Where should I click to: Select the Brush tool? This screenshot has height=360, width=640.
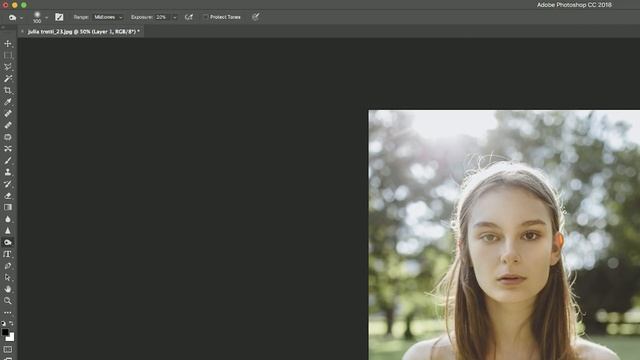(x=8, y=160)
